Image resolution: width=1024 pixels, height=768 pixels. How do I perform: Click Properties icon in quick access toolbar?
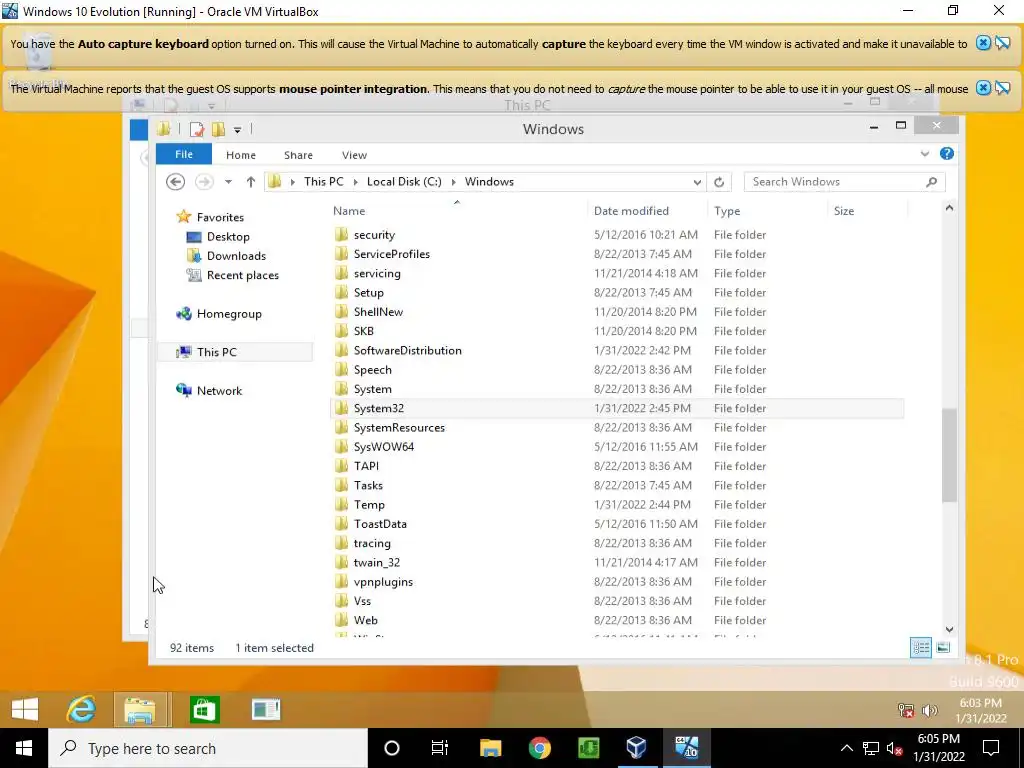click(197, 129)
